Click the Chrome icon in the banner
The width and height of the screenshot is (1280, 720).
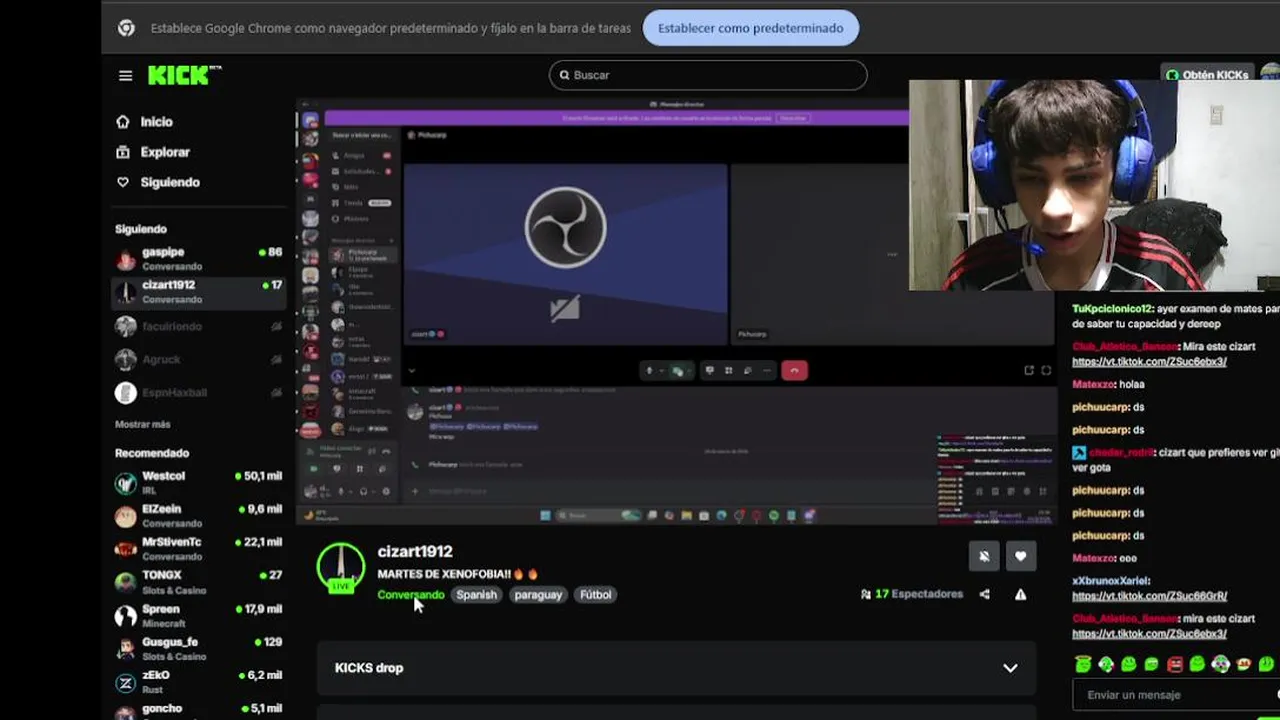(126, 28)
